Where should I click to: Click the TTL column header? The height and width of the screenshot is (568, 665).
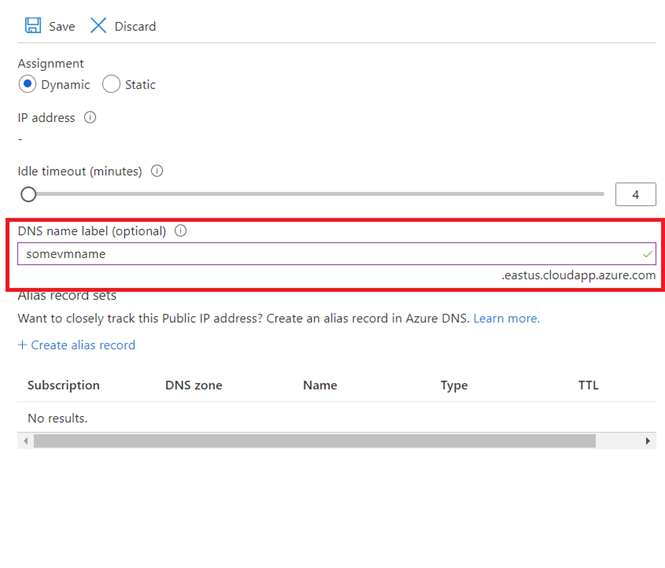click(588, 385)
